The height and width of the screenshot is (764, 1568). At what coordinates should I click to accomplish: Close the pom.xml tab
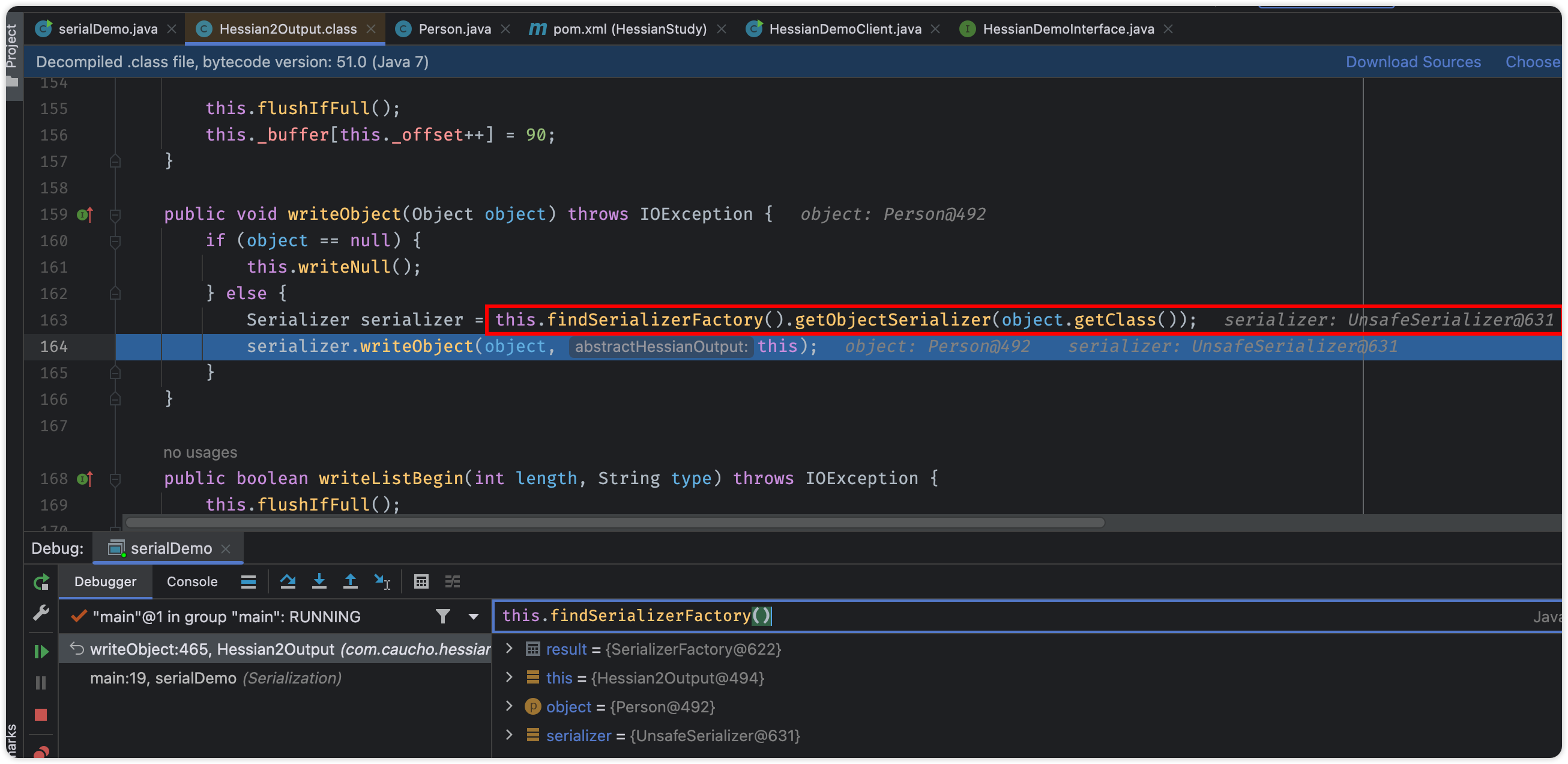722,29
